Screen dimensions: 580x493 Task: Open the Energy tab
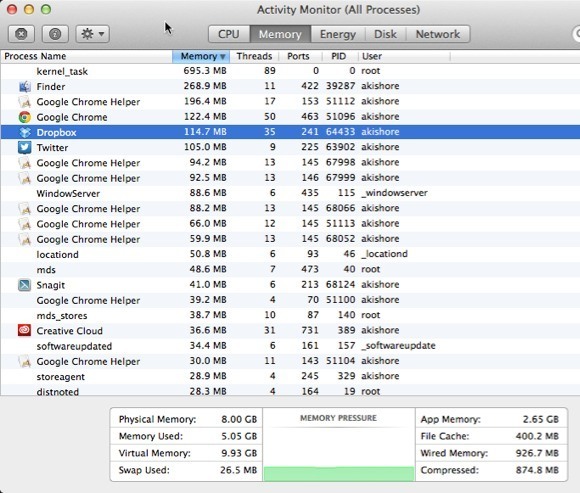click(338, 34)
